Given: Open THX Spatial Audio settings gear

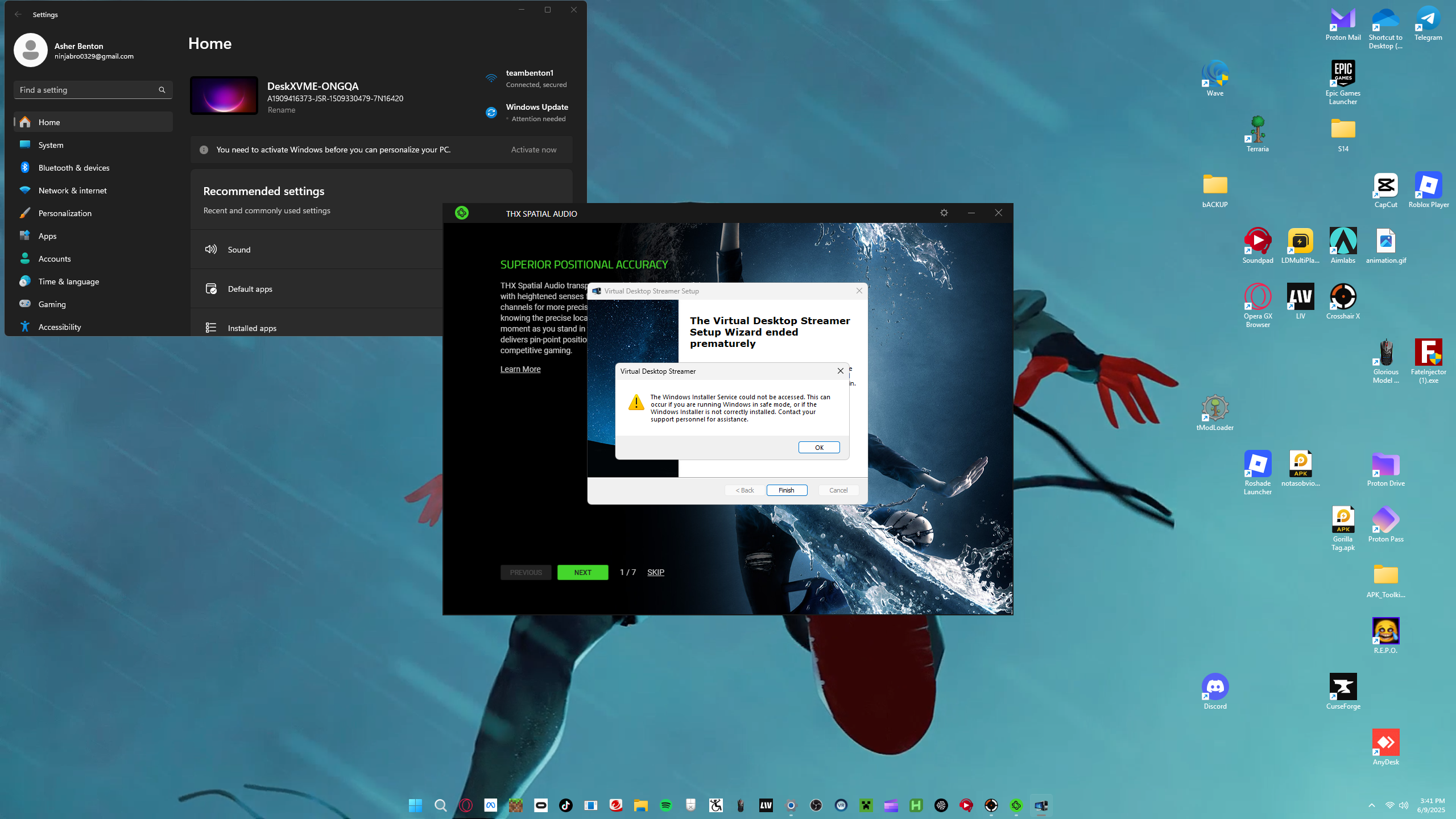Looking at the screenshot, I should (x=944, y=213).
